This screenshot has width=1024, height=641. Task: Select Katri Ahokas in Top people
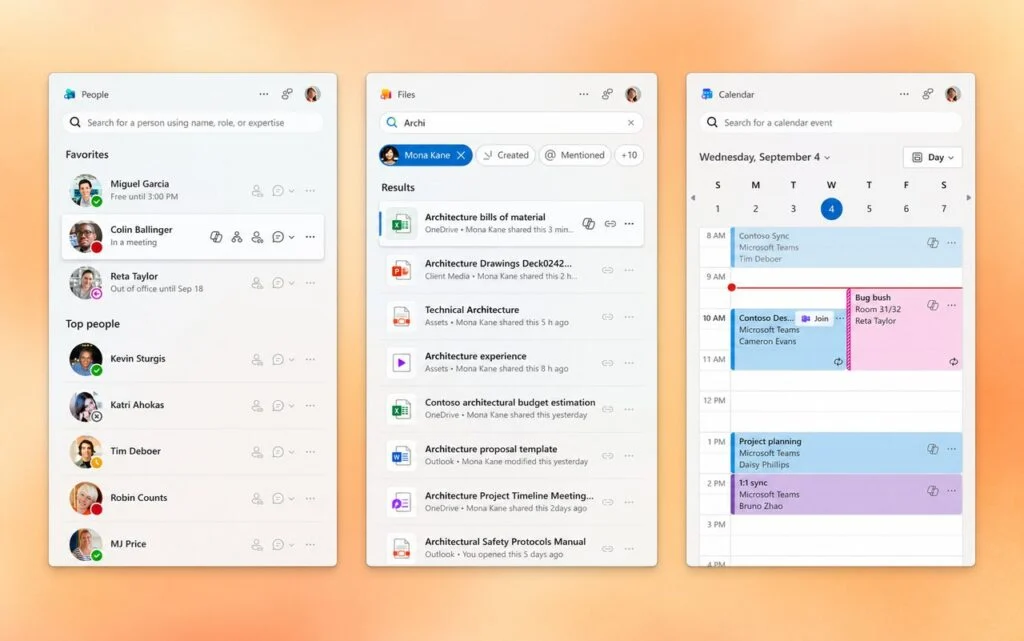(x=193, y=405)
